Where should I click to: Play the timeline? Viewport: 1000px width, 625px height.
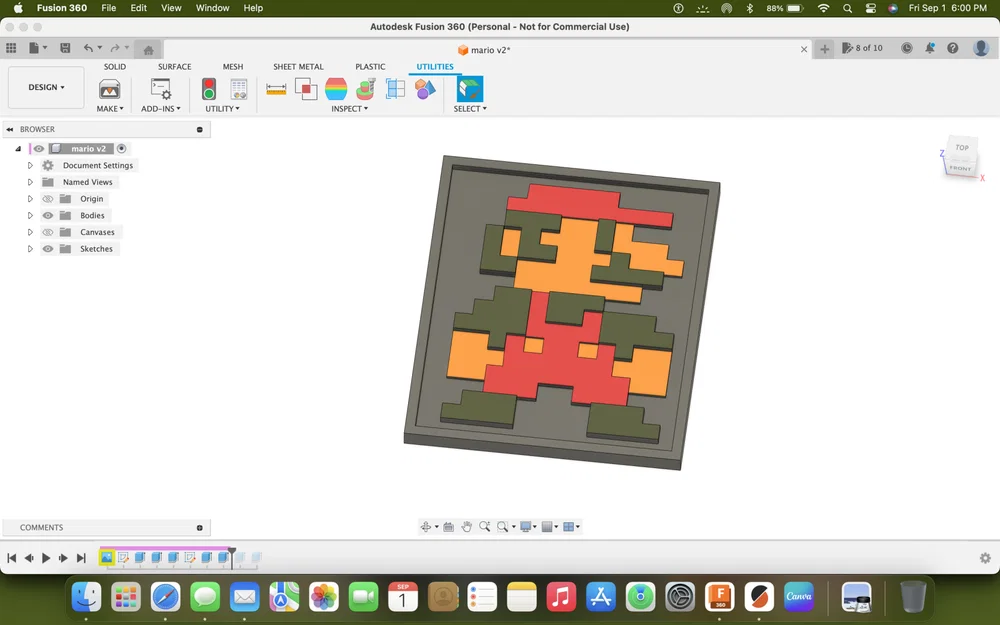pyautogui.click(x=46, y=558)
